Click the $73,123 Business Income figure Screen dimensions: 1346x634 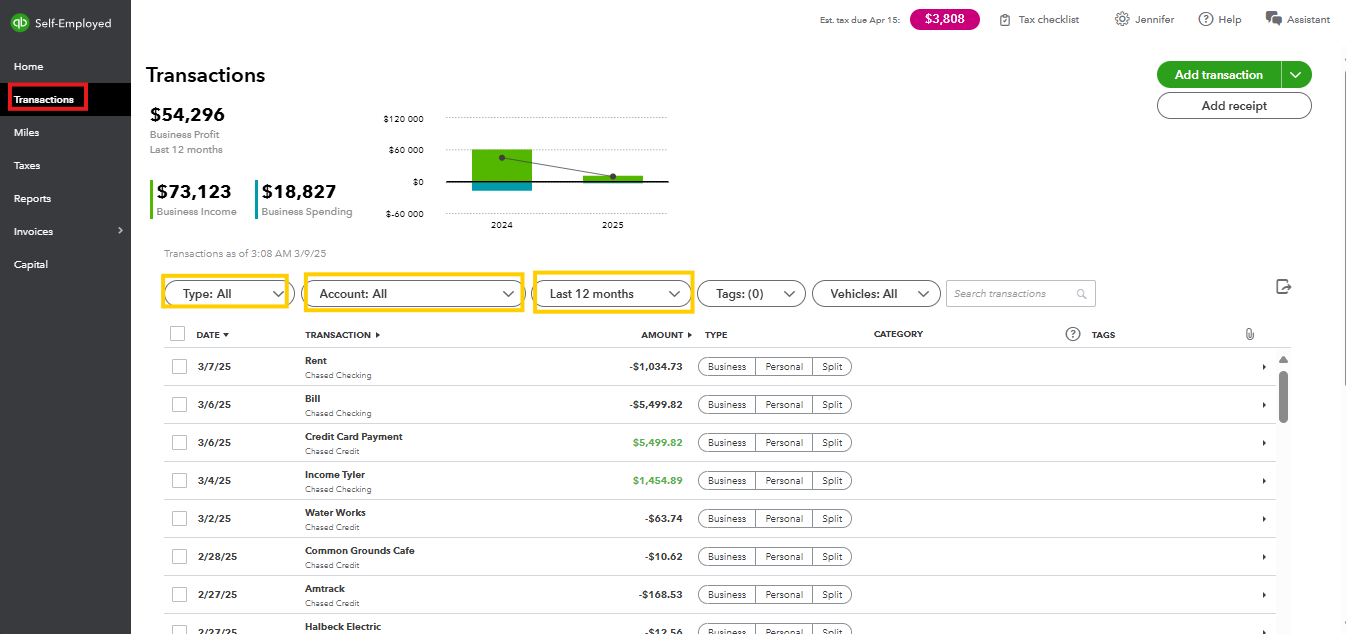point(194,192)
